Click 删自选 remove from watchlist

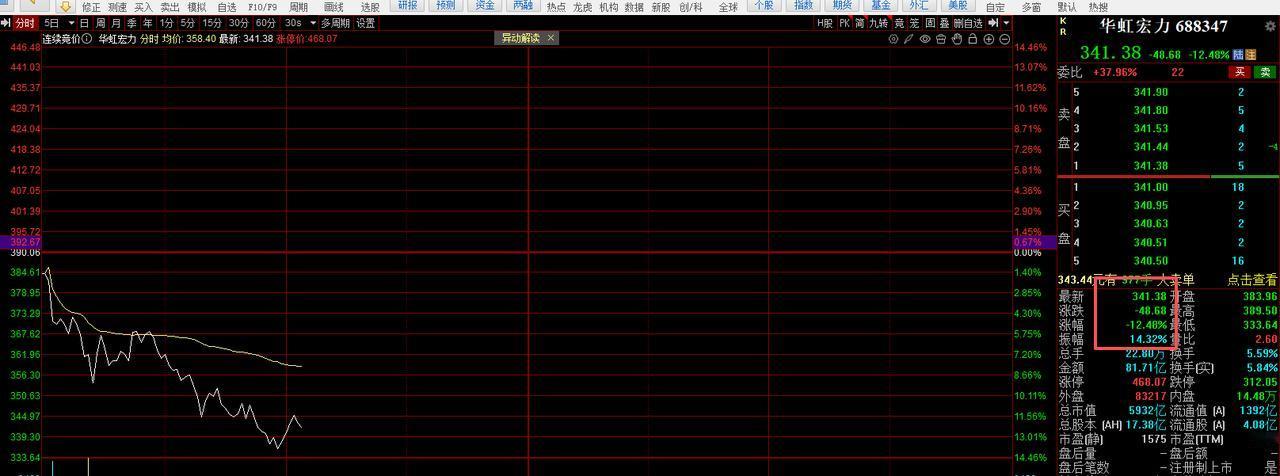pyautogui.click(x=968, y=23)
